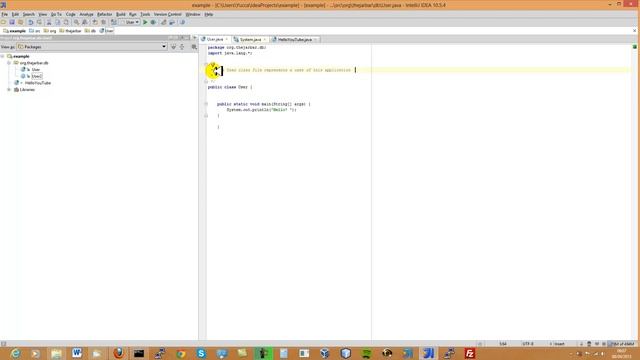Click the Open project toolbar icon
The width and height of the screenshot is (640, 360).
[4, 22]
